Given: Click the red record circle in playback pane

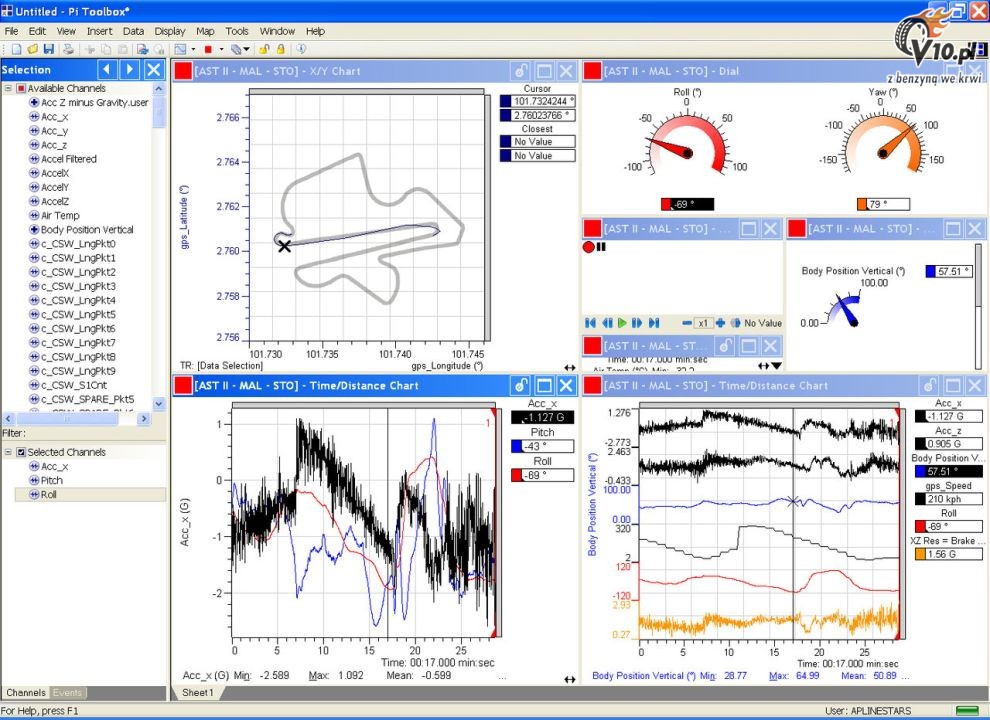Looking at the screenshot, I should 588,247.
